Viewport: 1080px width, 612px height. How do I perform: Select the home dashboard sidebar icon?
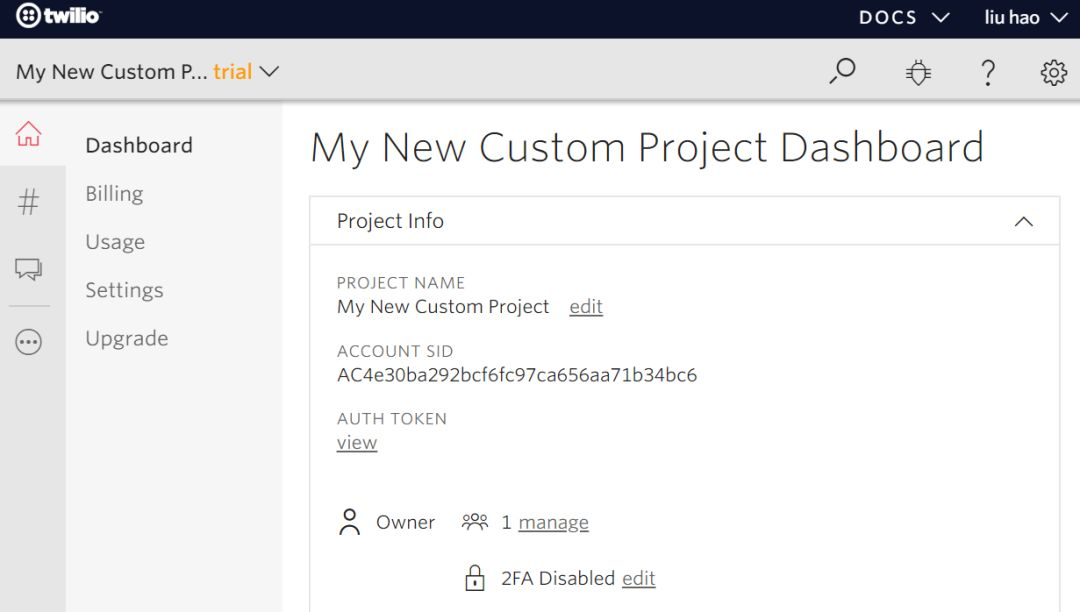click(x=28, y=134)
